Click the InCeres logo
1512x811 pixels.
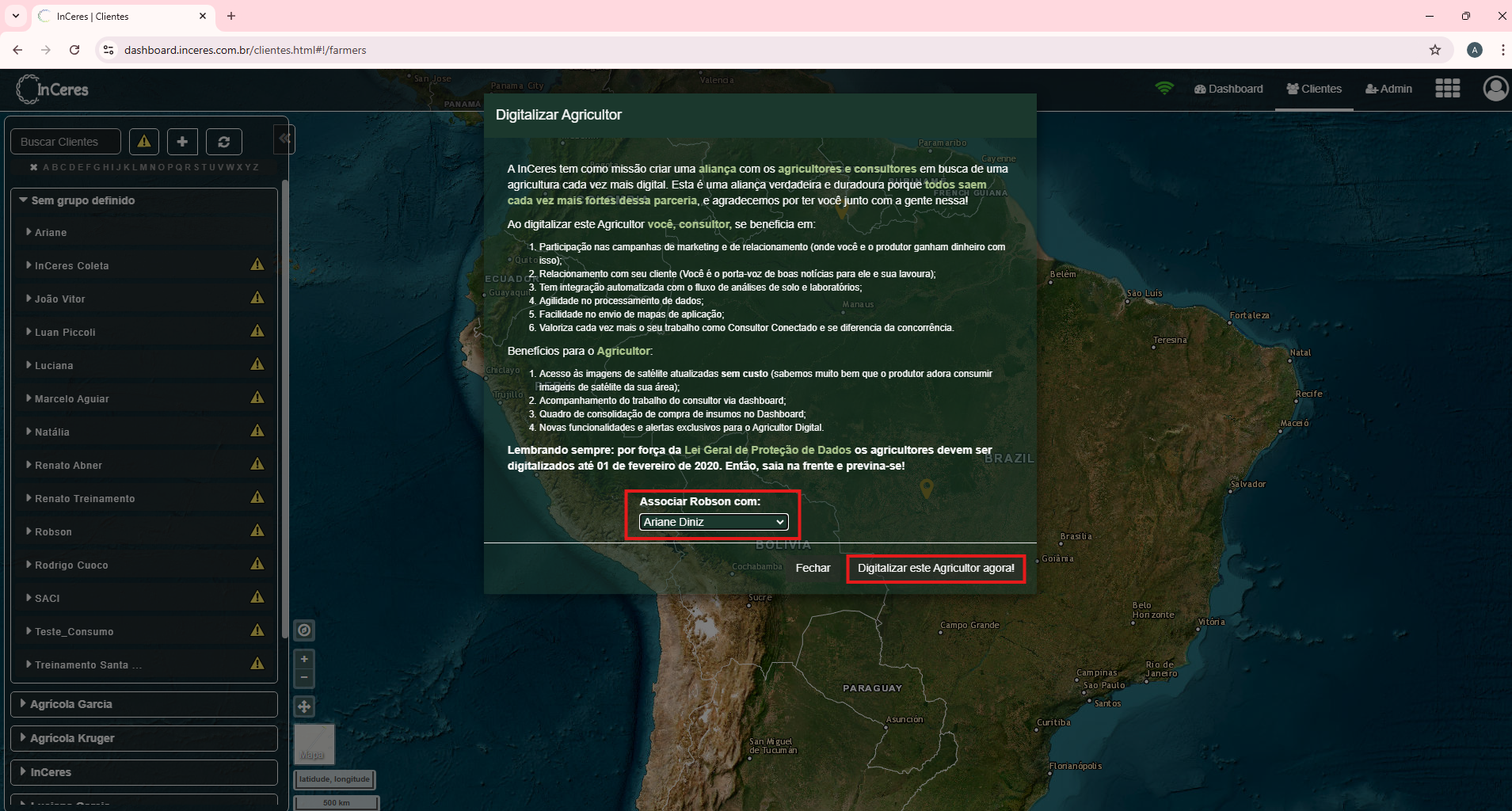(52, 89)
